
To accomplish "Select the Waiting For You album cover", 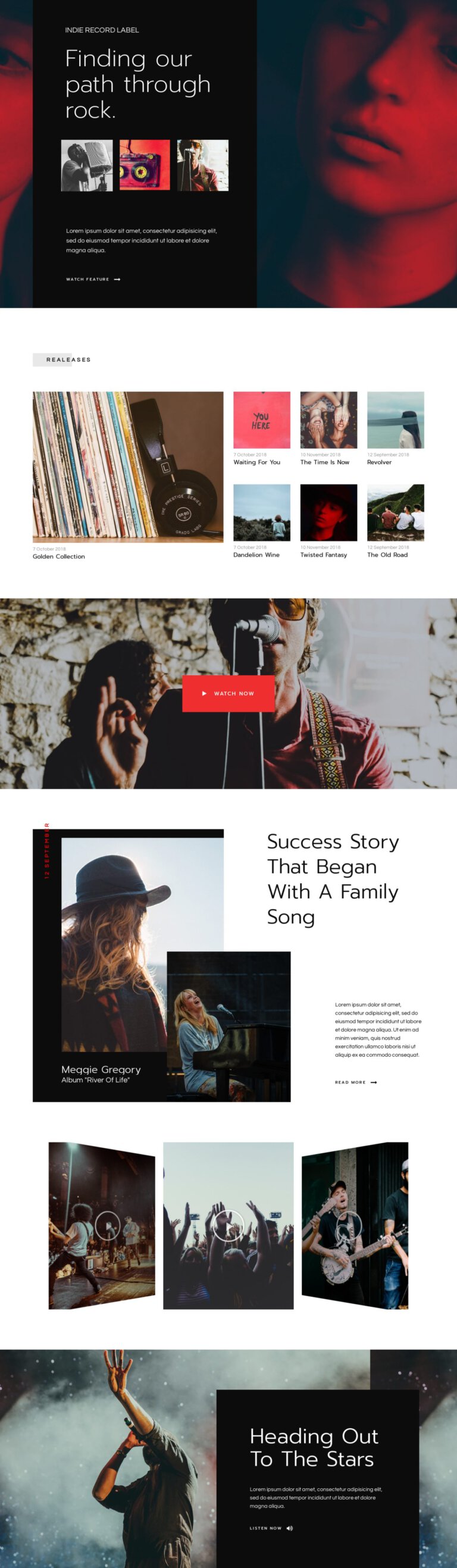I will (262, 420).
